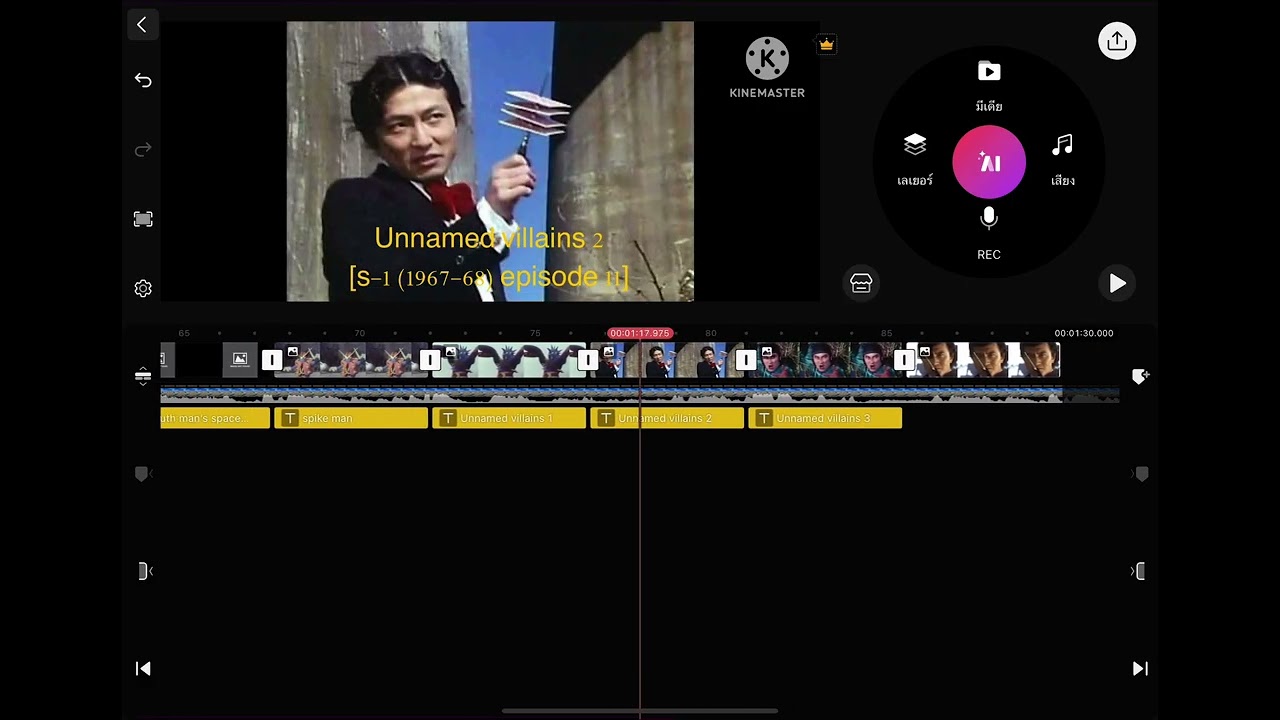Select the 'uth man's space' text layer
This screenshot has width=1280, height=720.
point(215,418)
